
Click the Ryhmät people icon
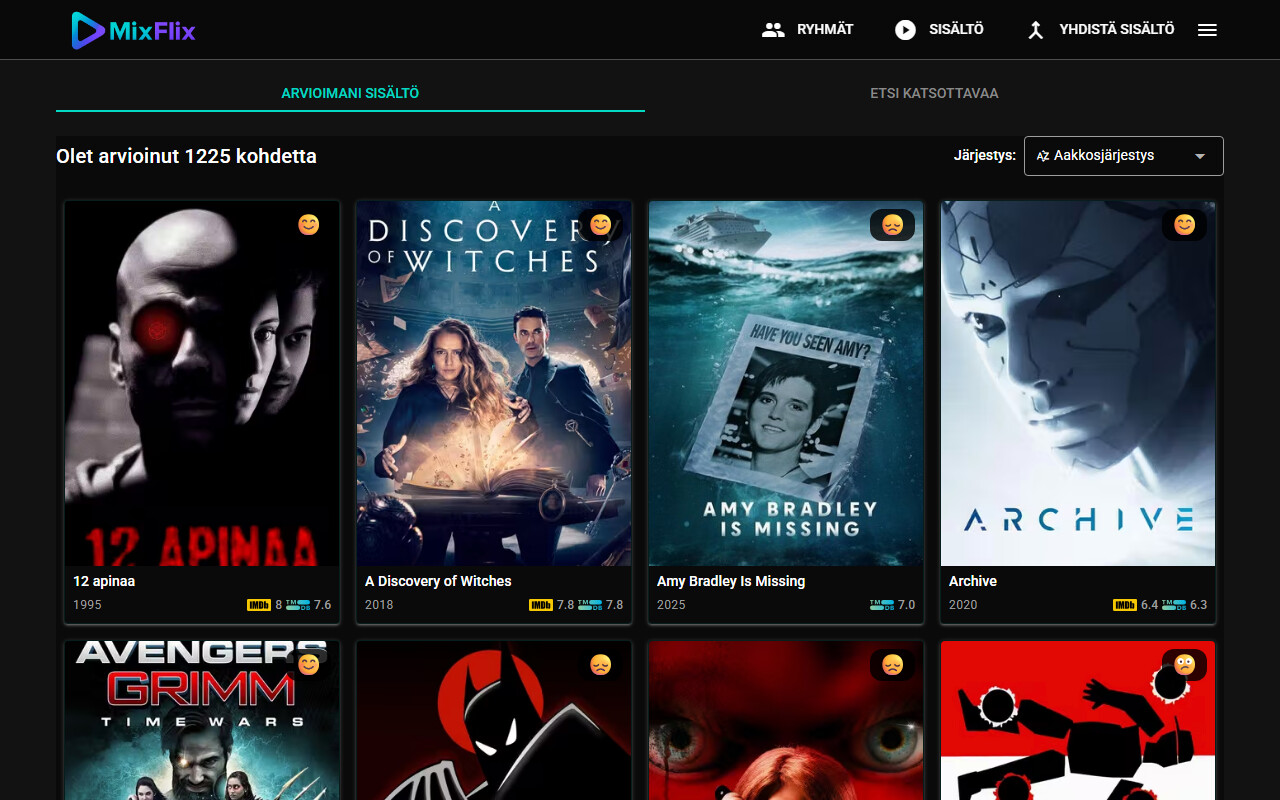[x=773, y=30]
